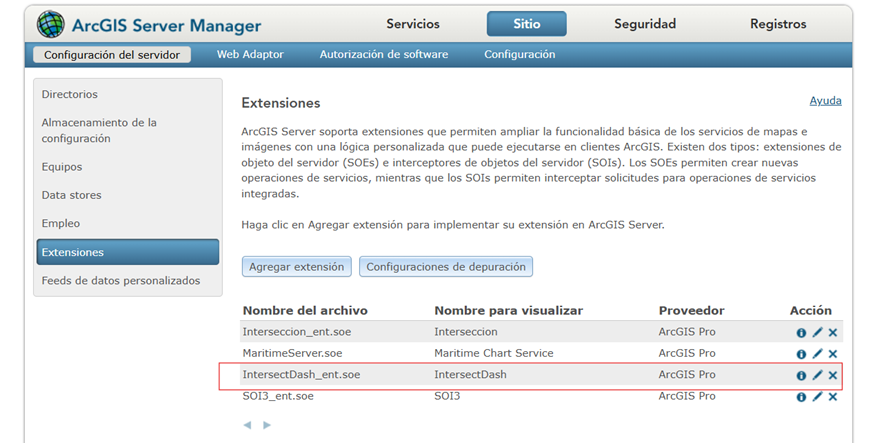
Task: View info for IntersectDash_ent.soe extension
Action: (x=801, y=376)
